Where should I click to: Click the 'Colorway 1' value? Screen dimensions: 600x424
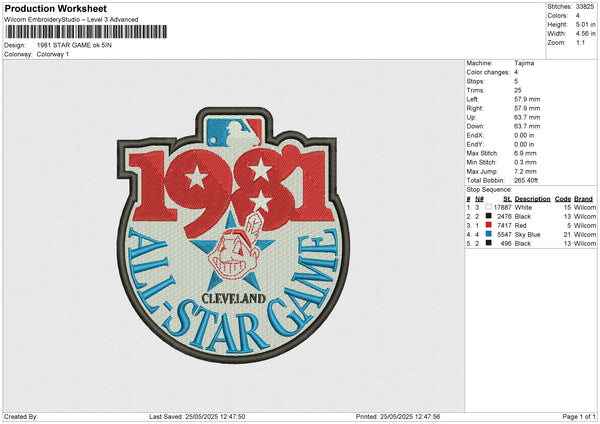click(x=53, y=54)
